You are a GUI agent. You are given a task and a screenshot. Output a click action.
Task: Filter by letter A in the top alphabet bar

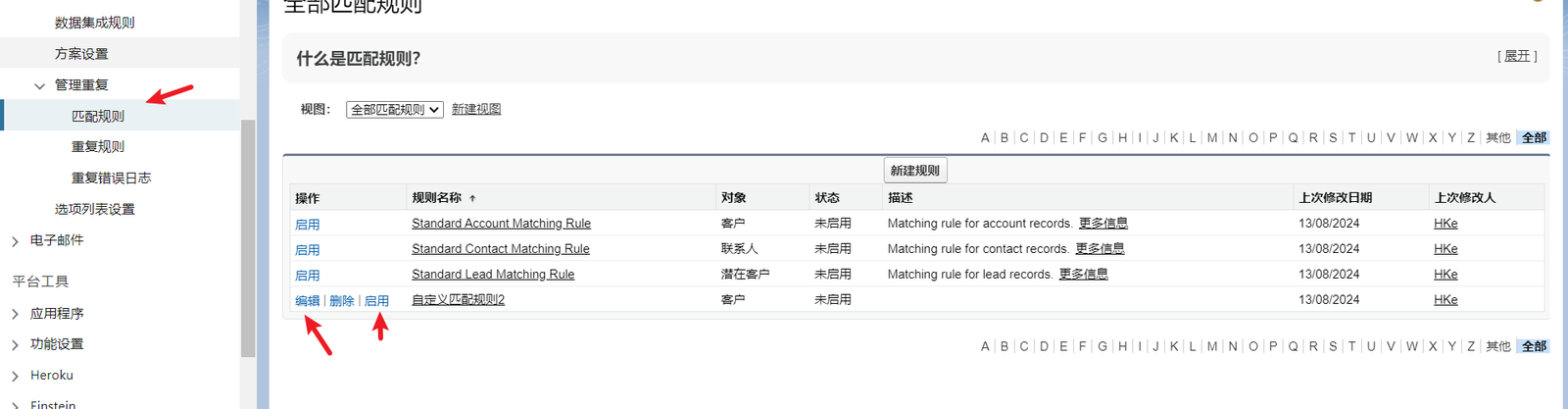point(985,138)
